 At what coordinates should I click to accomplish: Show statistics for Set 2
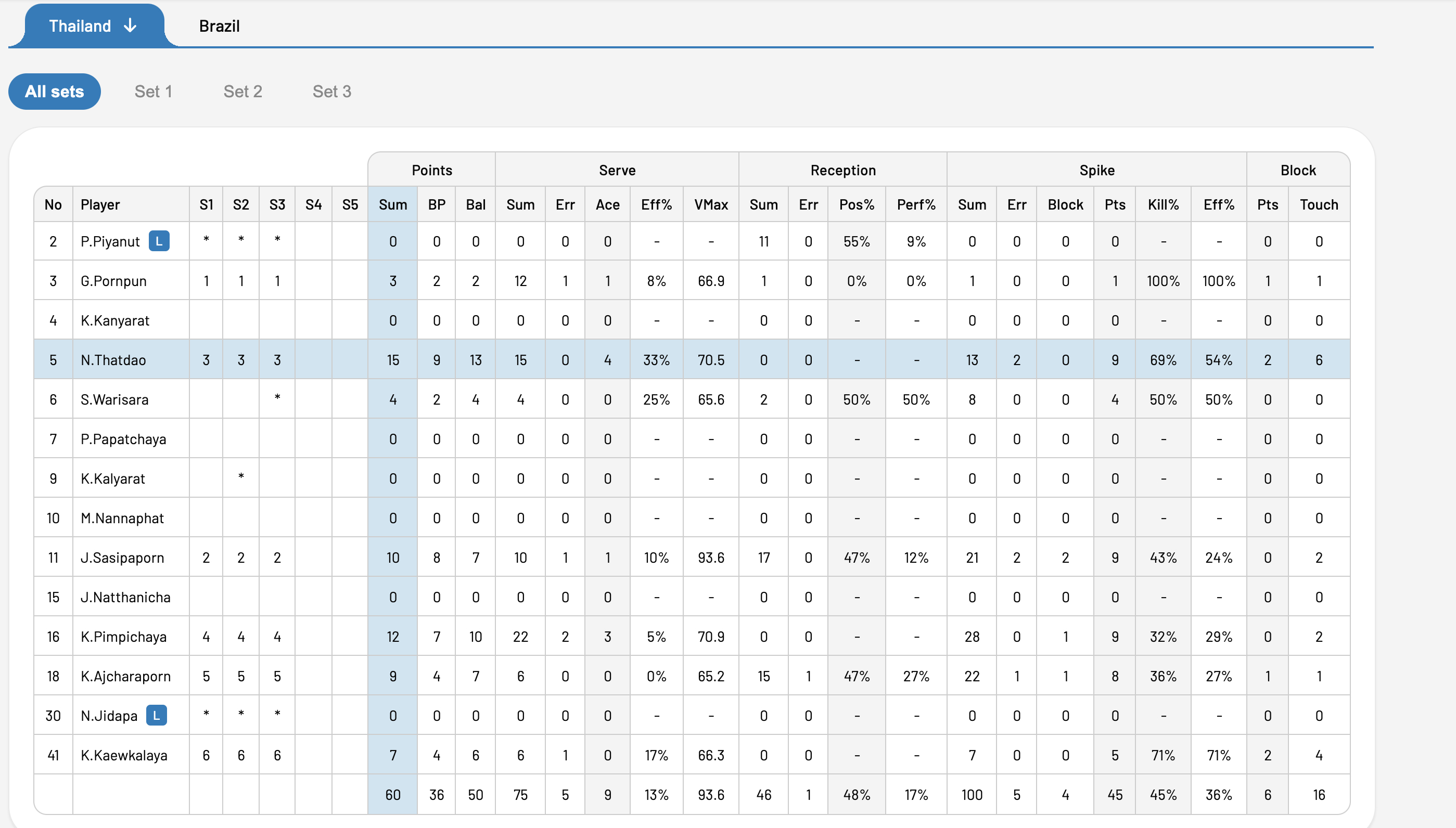tap(243, 92)
